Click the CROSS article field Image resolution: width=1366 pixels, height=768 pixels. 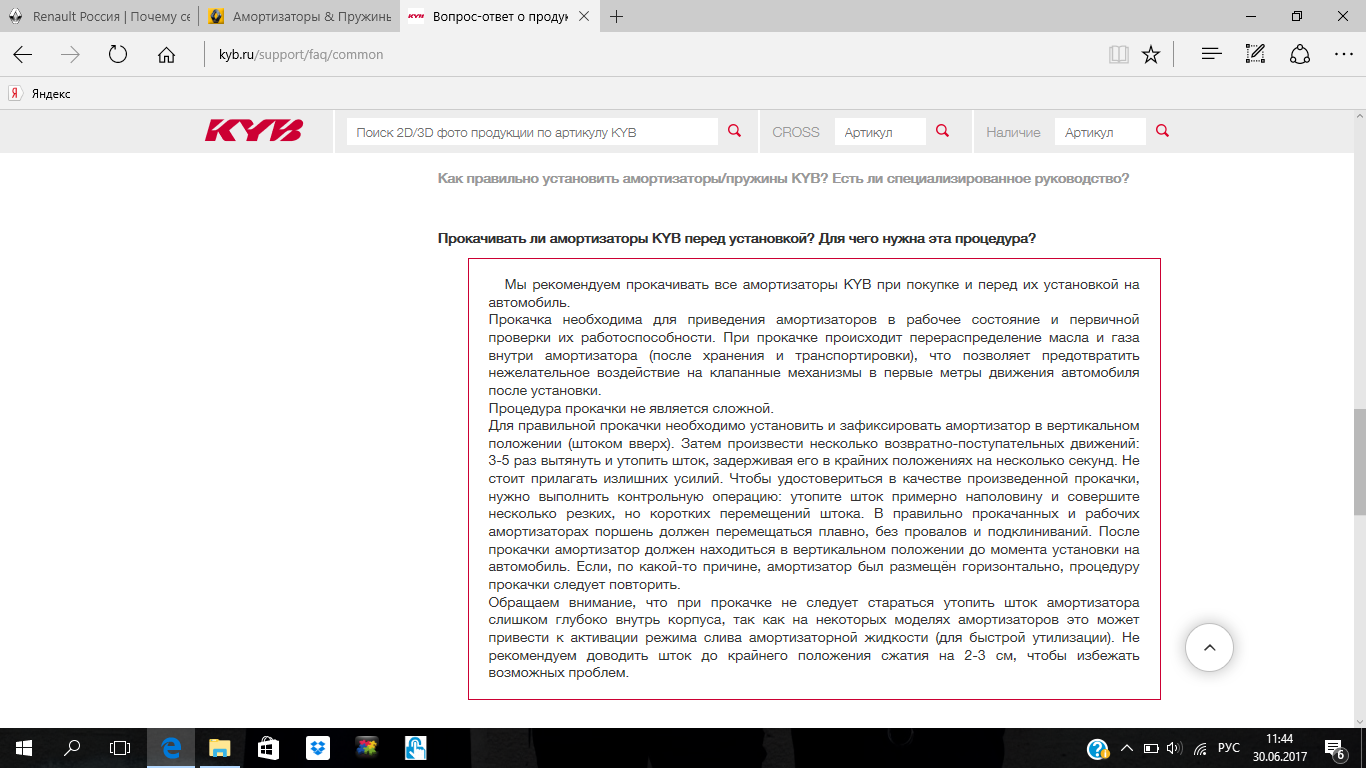point(880,132)
